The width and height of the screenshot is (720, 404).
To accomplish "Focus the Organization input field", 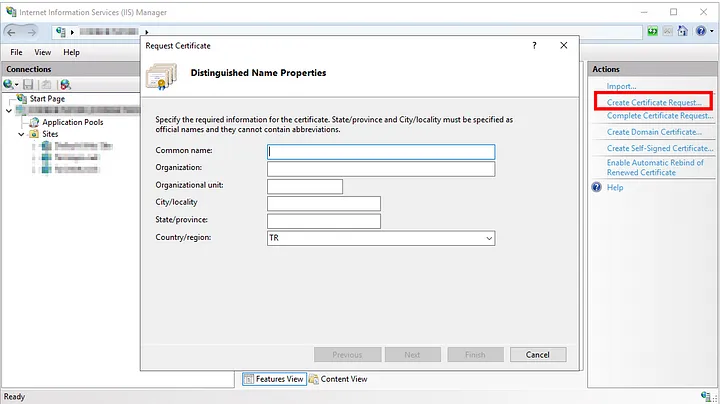I will (381, 169).
